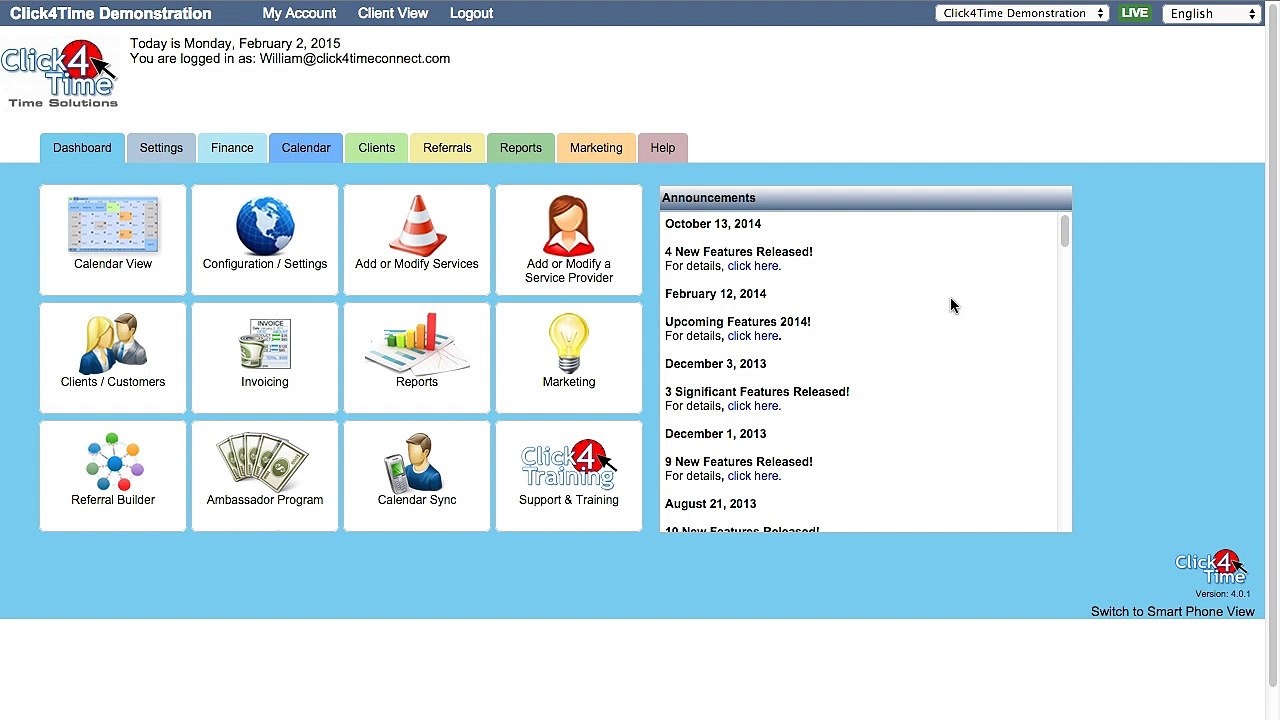Click the '4 New Features Released!' heading
The image size is (1280, 720).
click(x=739, y=252)
